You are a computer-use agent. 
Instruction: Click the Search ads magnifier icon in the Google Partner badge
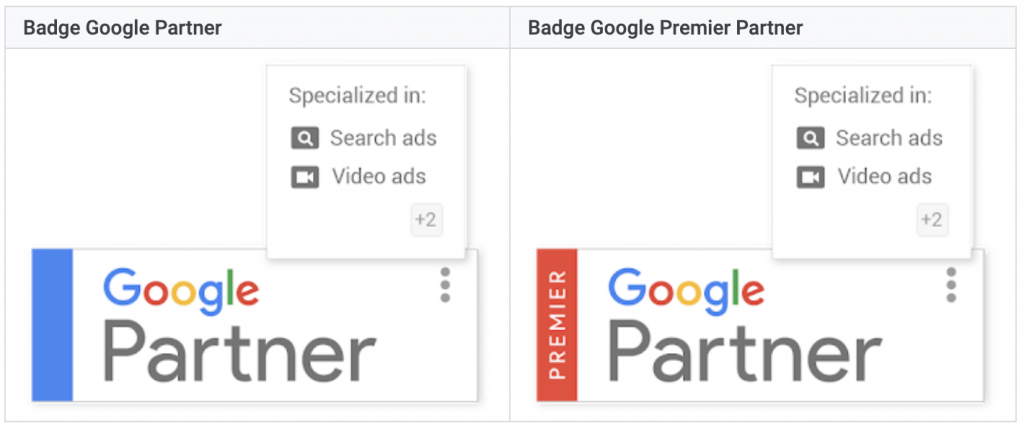pos(304,138)
